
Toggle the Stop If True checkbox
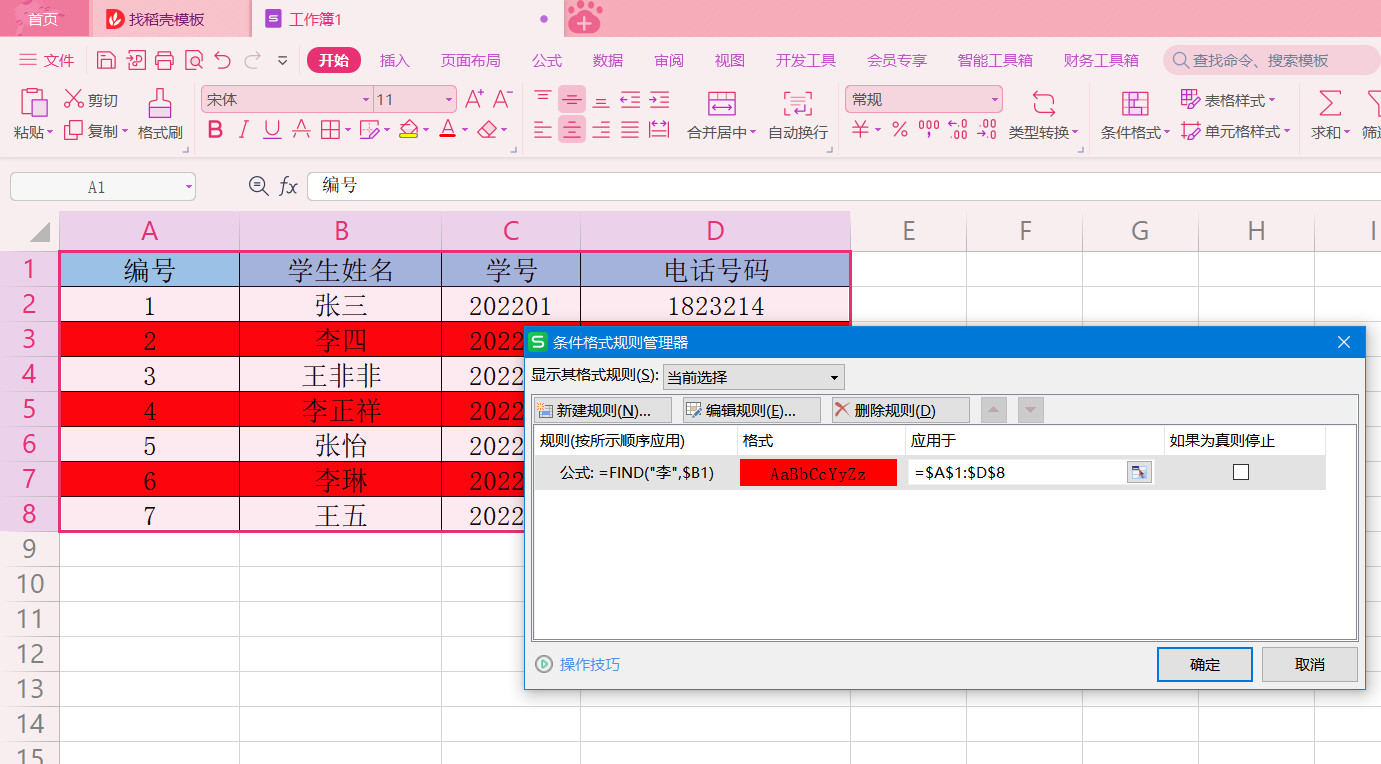pyautogui.click(x=1241, y=472)
